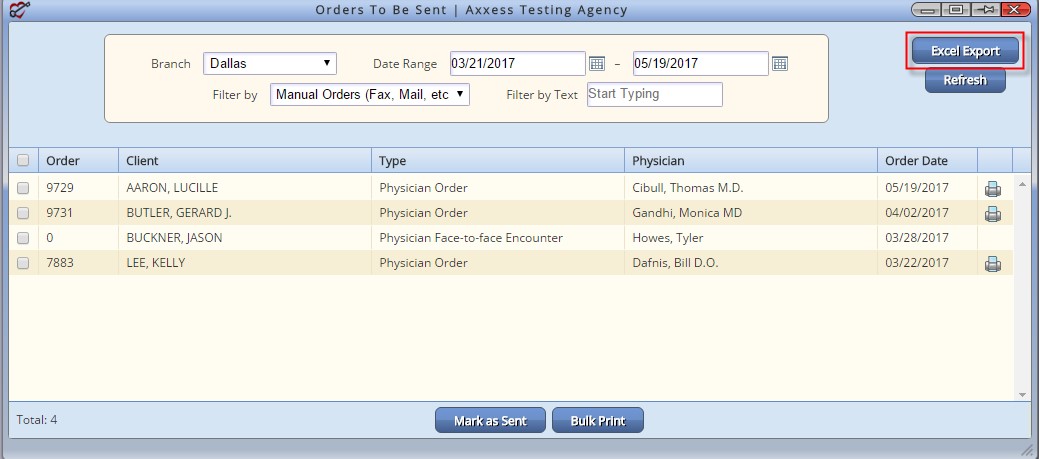
Task: Check the row for AARON, LUCILLE
Action: [23, 188]
